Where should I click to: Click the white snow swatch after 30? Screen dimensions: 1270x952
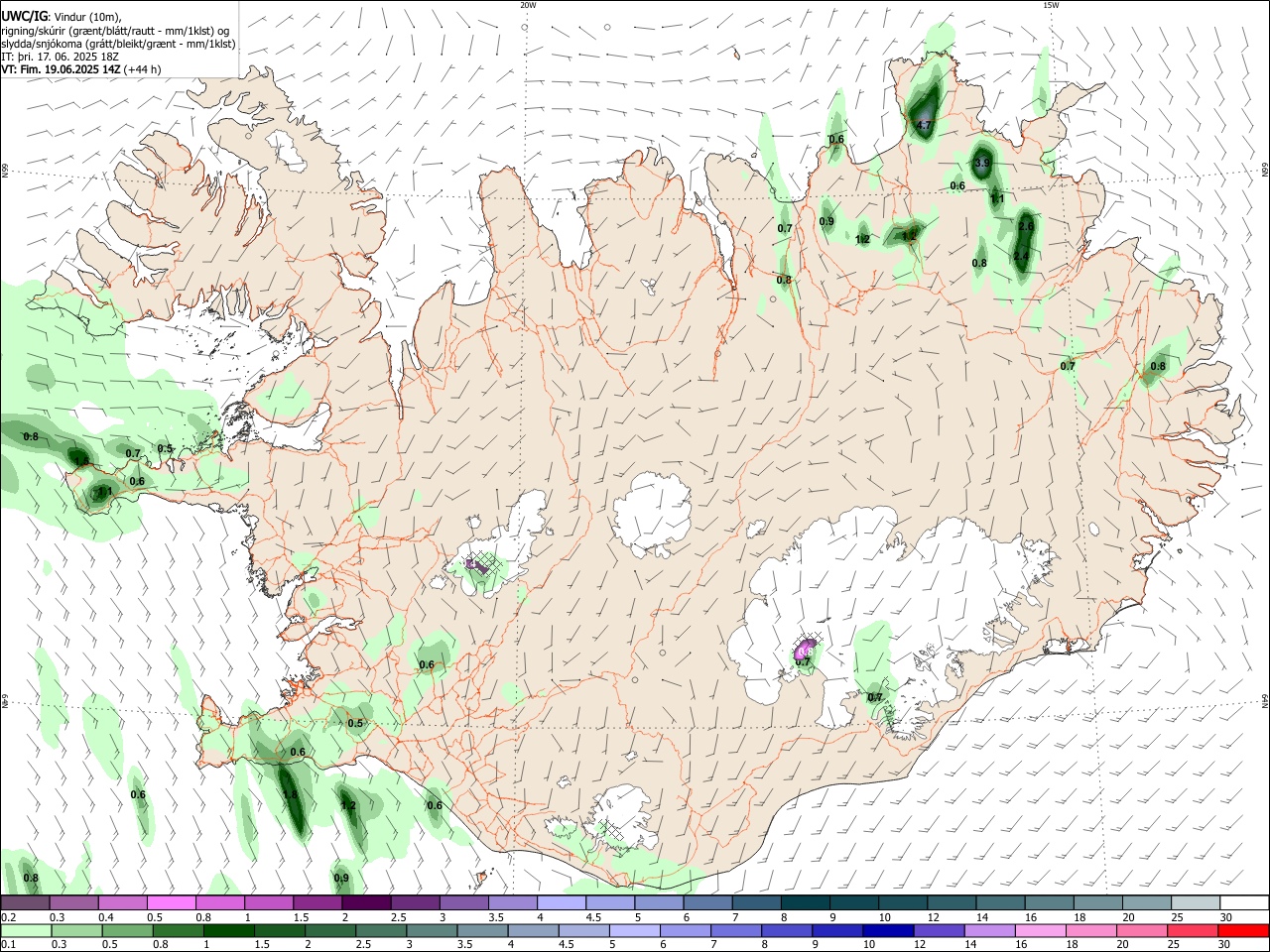click(1244, 903)
